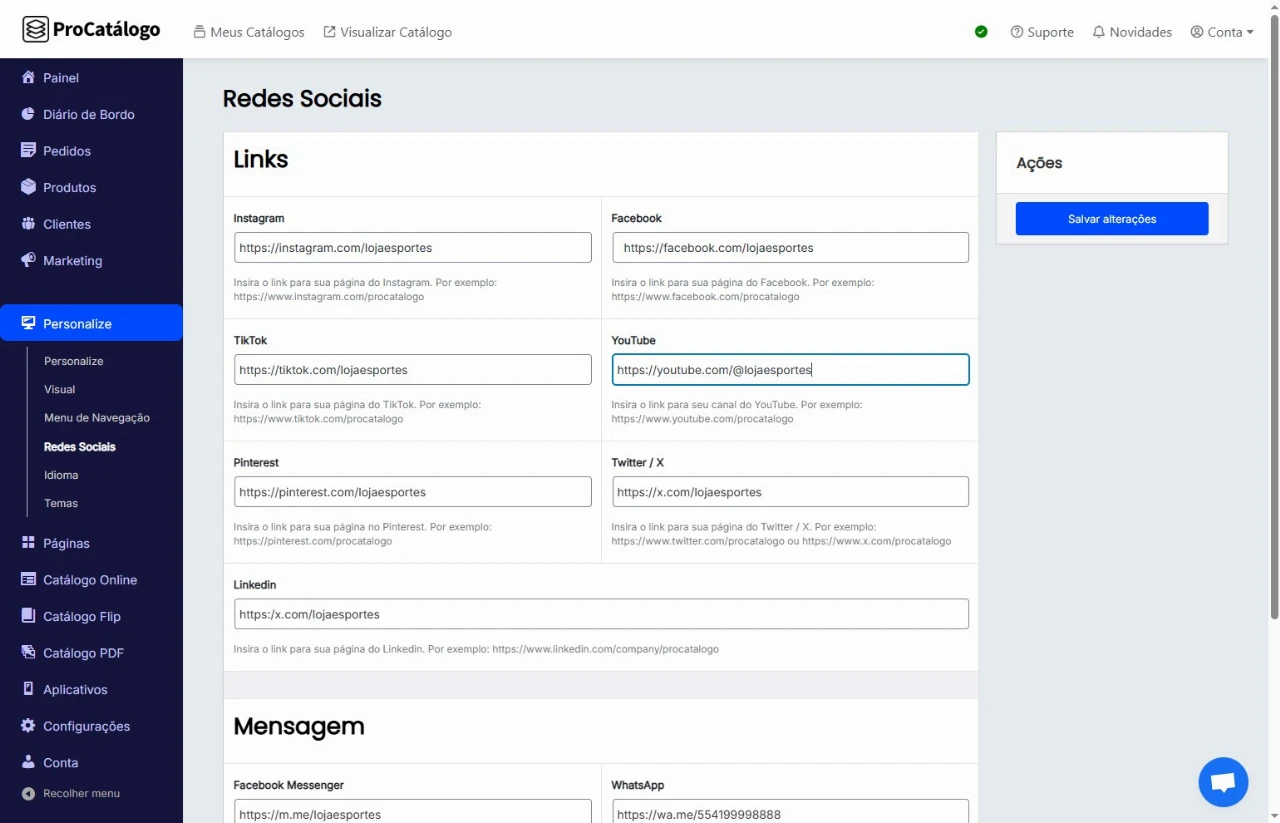Click the Configurações gear icon

(28, 726)
